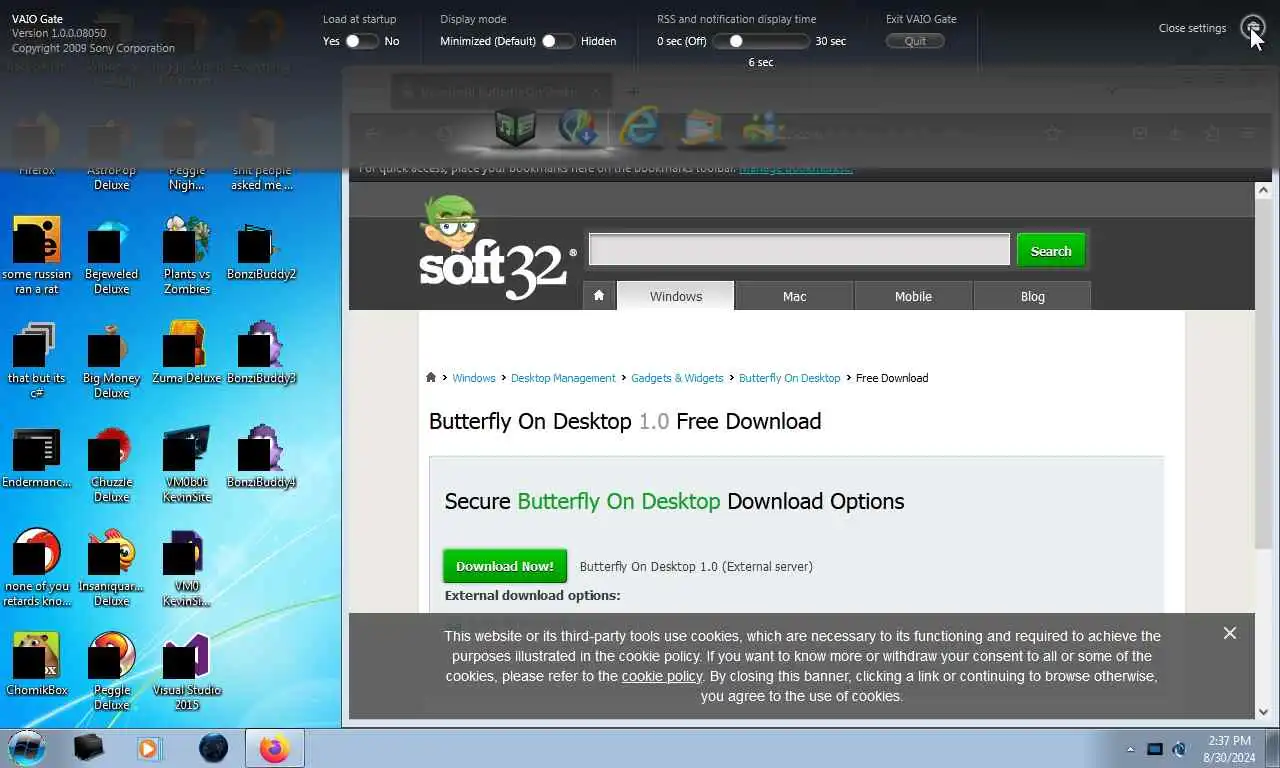This screenshot has height=768, width=1280.
Task: Select the BonziBuddy4 desktop icon
Action: [x=261, y=457]
